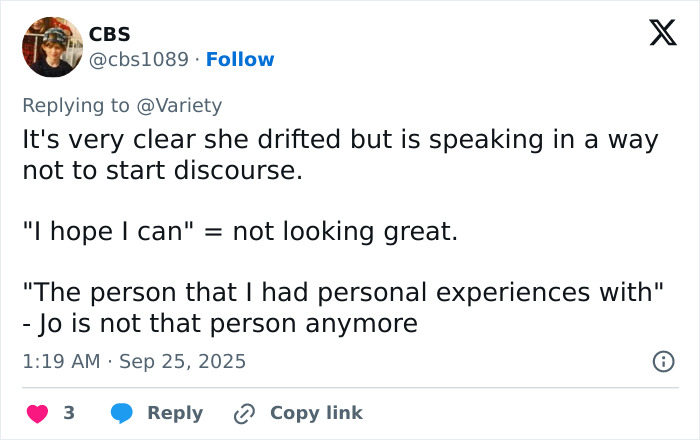The image size is (700, 440).
Task: Click the 1:19 AM timestamp
Action: coord(60,361)
